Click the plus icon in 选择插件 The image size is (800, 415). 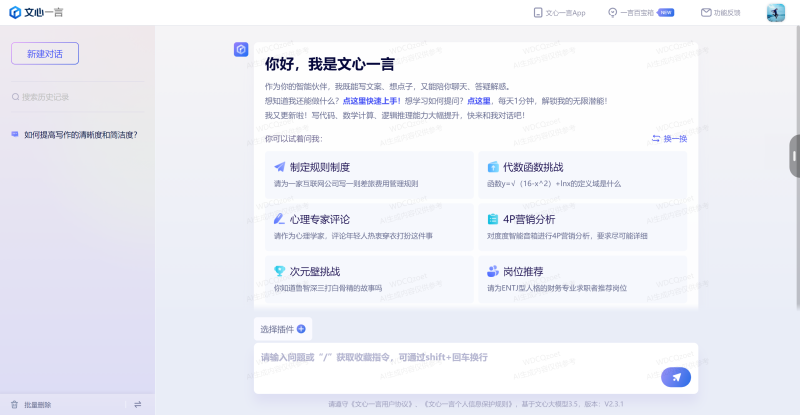coord(301,329)
